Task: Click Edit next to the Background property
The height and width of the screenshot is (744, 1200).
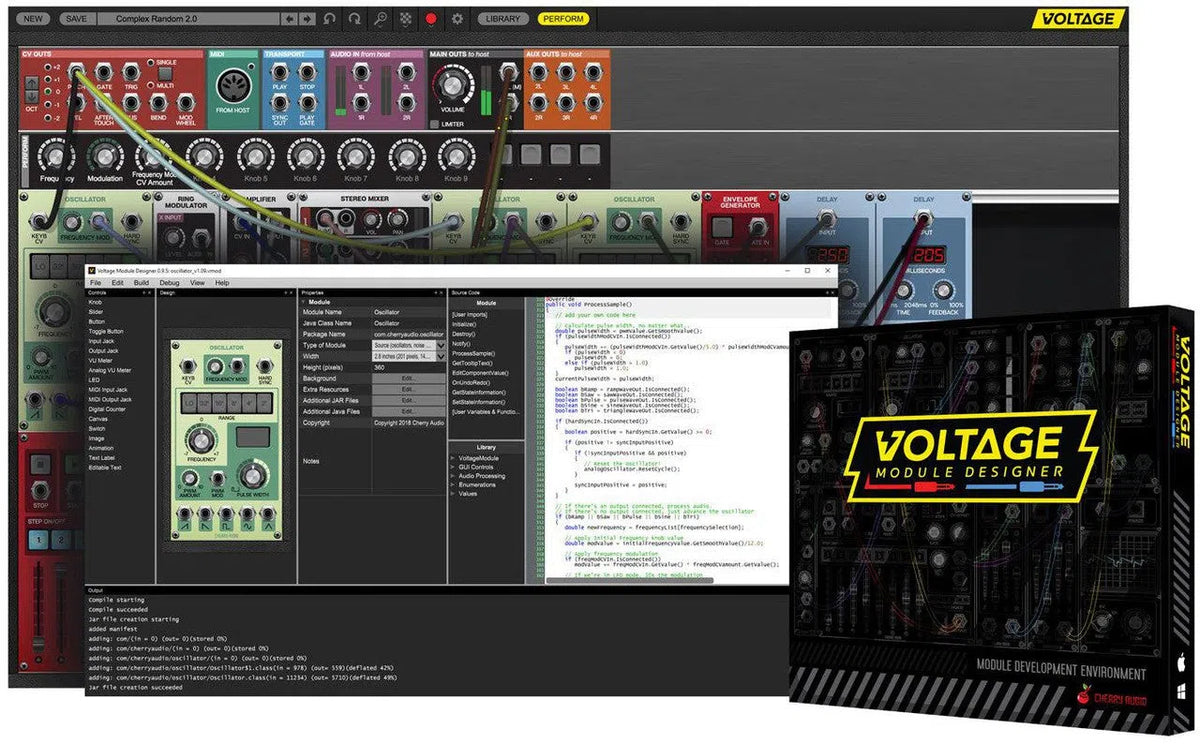Action: coord(409,378)
